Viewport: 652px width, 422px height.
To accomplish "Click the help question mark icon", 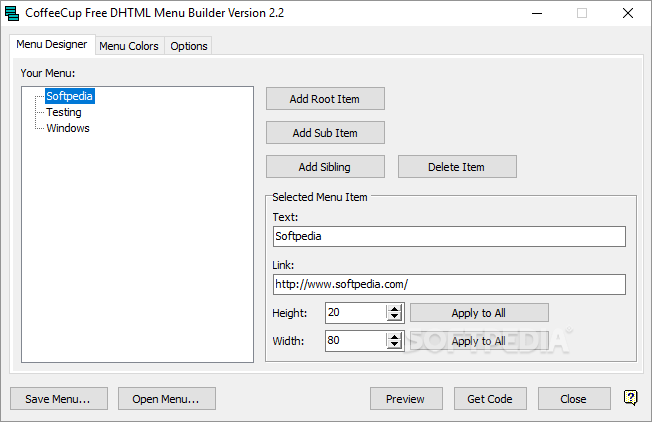I will [630, 398].
